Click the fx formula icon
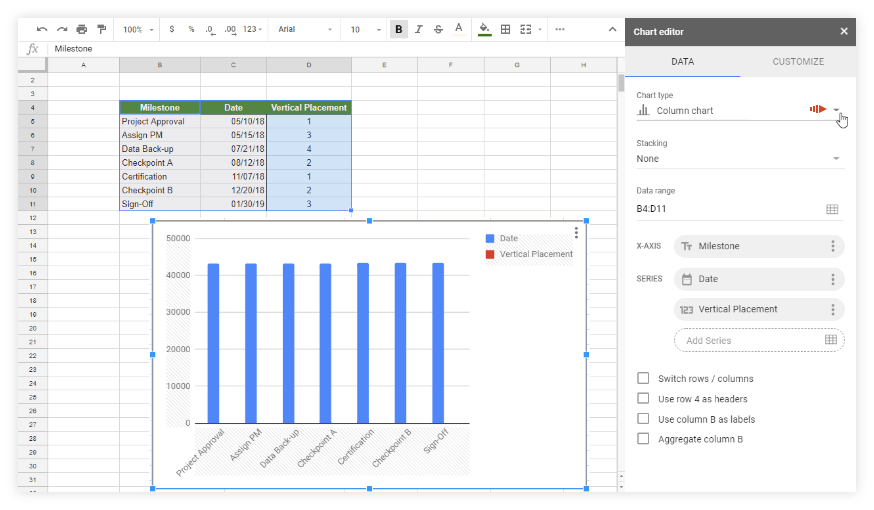The width and height of the screenshot is (874, 510). [x=33, y=48]
